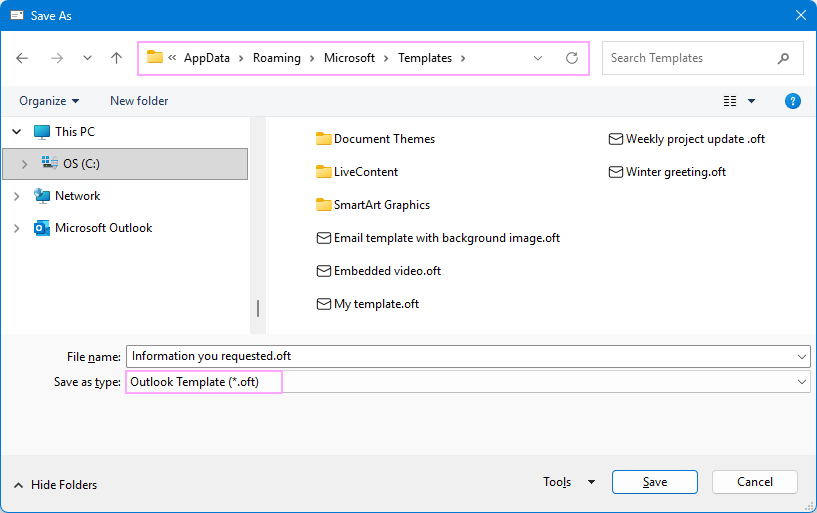This screenshot has width=817, height=513.
Task: Create a New folder
Action: click(x=139, y=101)
